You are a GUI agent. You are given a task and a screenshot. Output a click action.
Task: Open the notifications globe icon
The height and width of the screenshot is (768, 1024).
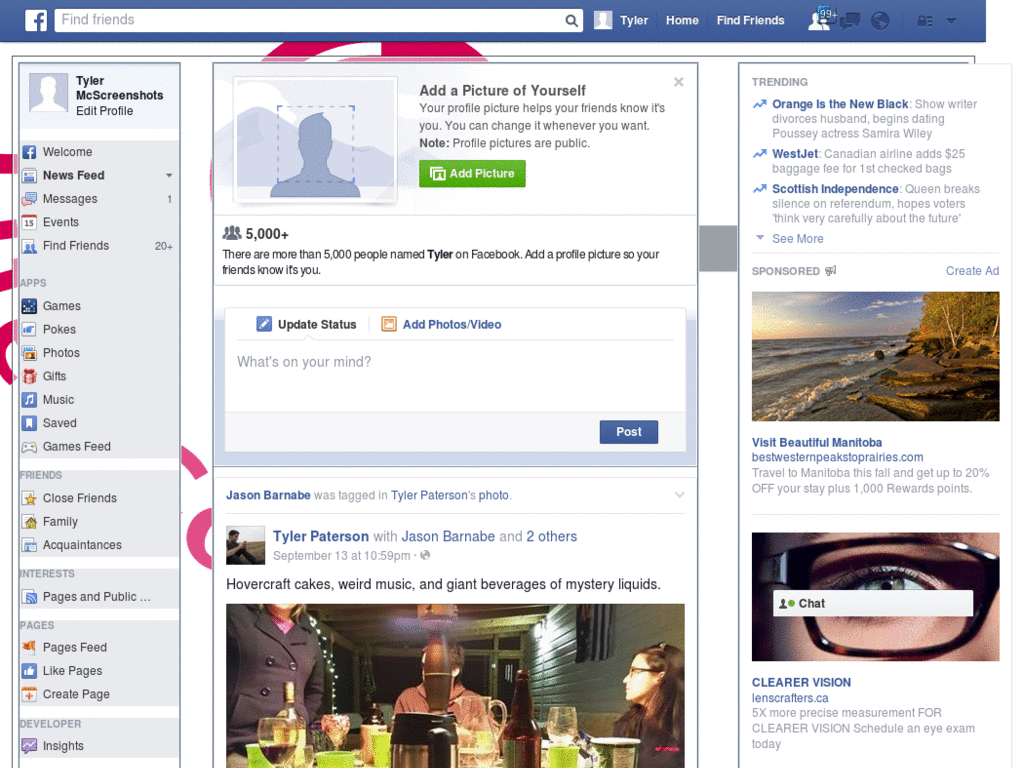point(880,21)
